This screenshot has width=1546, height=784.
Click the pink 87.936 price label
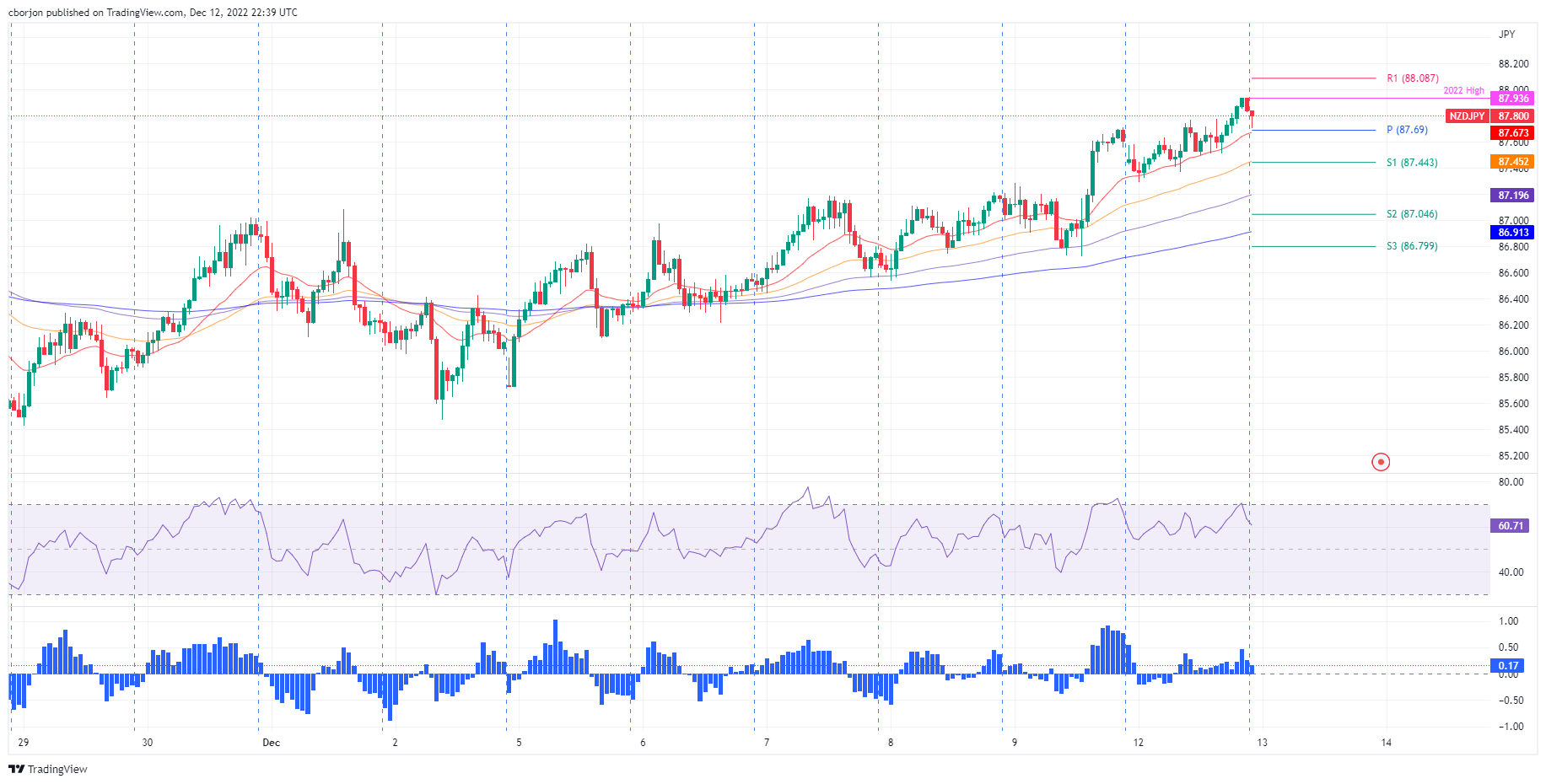tap(1513, 99)
